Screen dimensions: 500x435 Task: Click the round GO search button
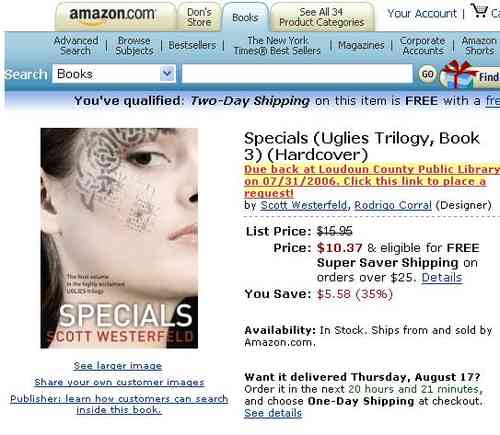tap(428, 74)
